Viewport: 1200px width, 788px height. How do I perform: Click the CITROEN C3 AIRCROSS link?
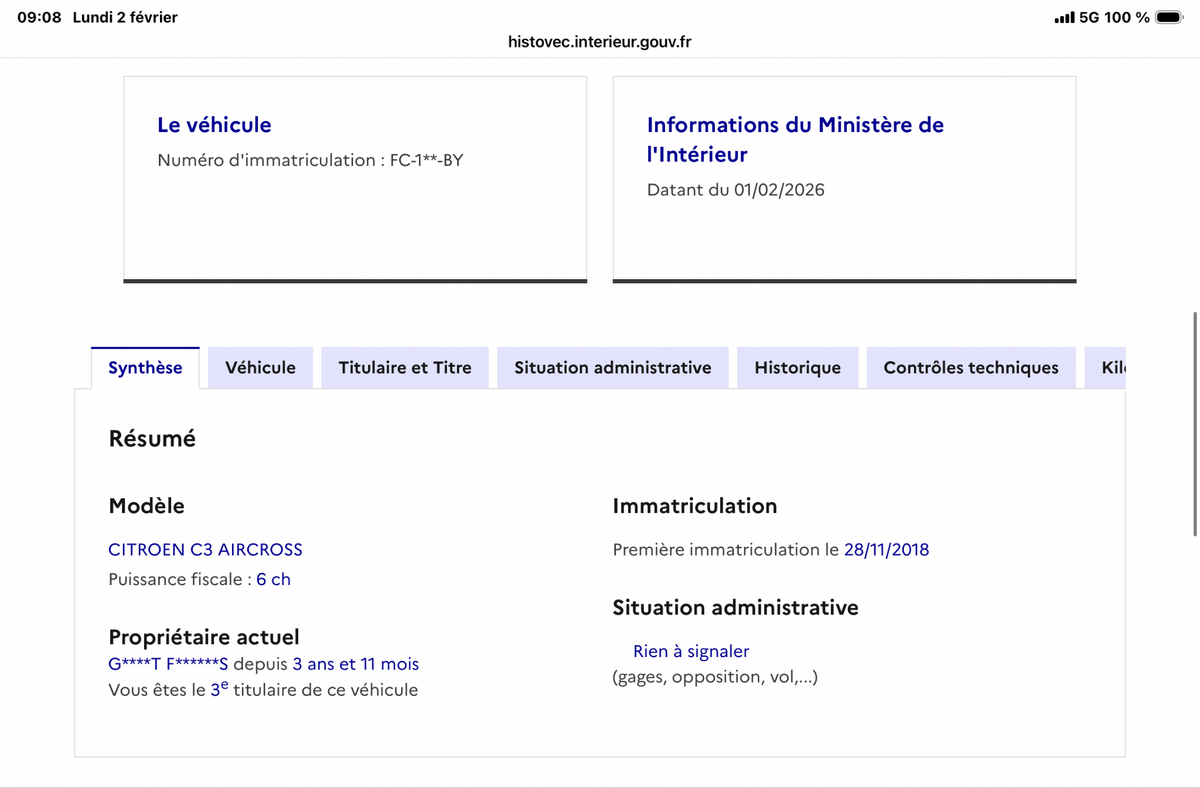point(205,549)
